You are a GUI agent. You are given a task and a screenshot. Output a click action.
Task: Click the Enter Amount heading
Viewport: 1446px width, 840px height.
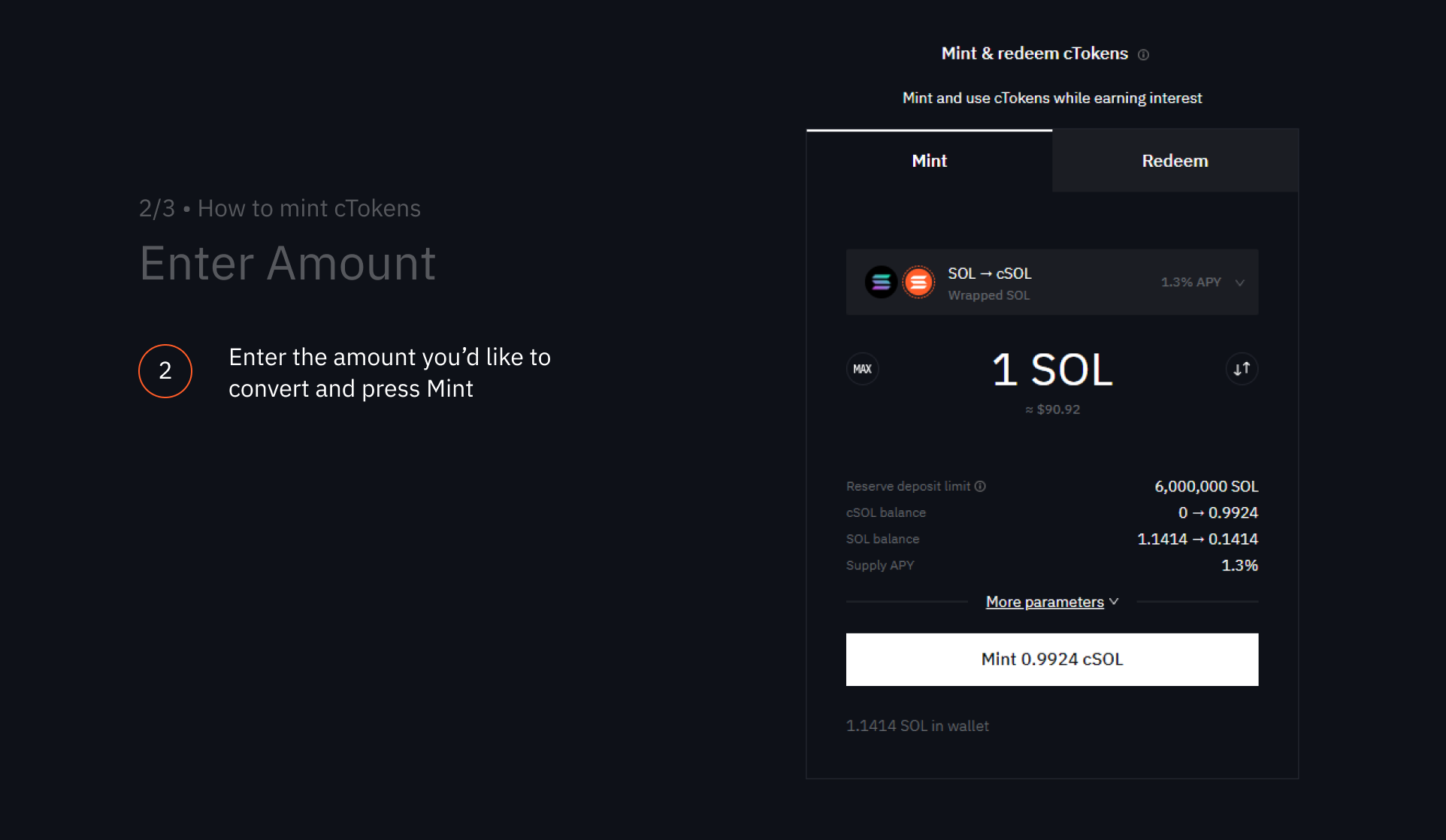288,263
